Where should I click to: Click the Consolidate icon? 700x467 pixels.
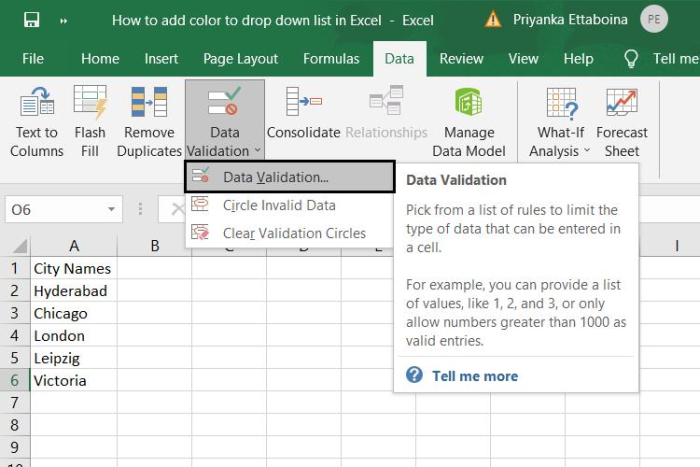tap(304, 103)
